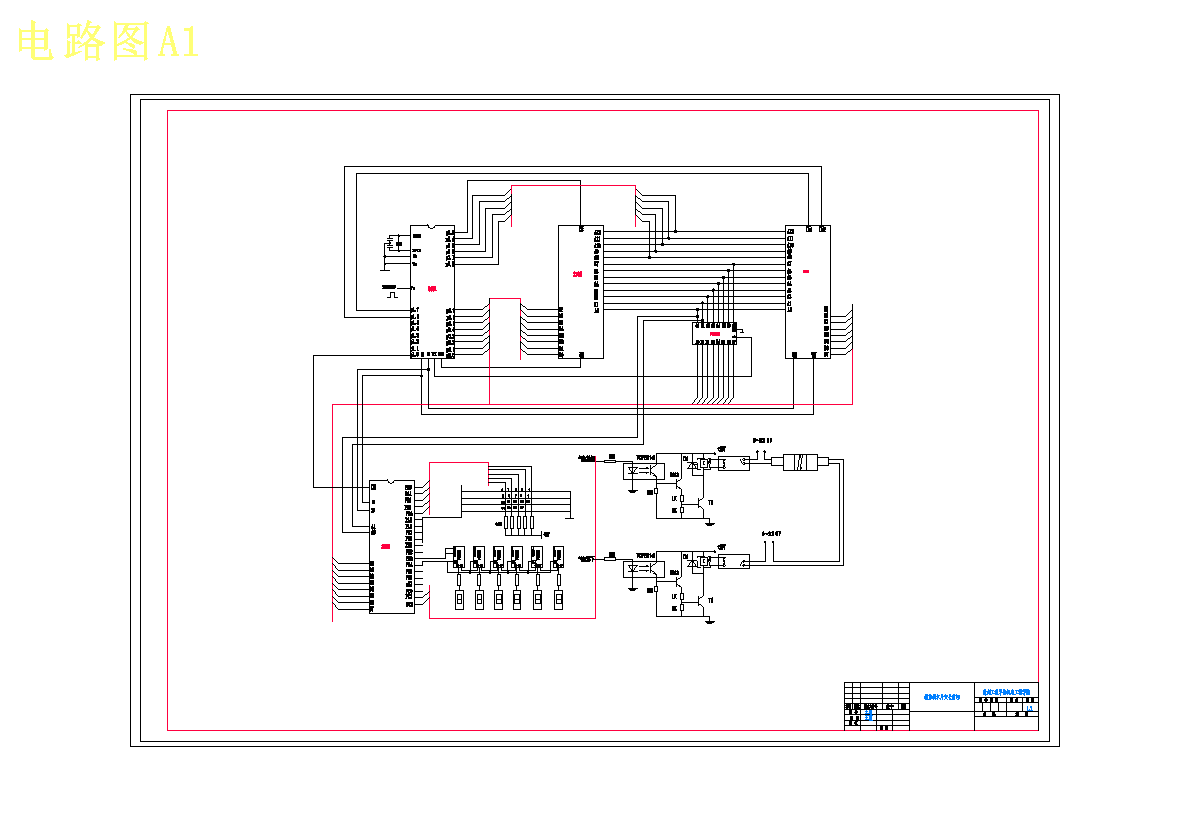1189x840 pixels.
Task: Click the red label on the lower-left chip
Action: tap(386, 546)
